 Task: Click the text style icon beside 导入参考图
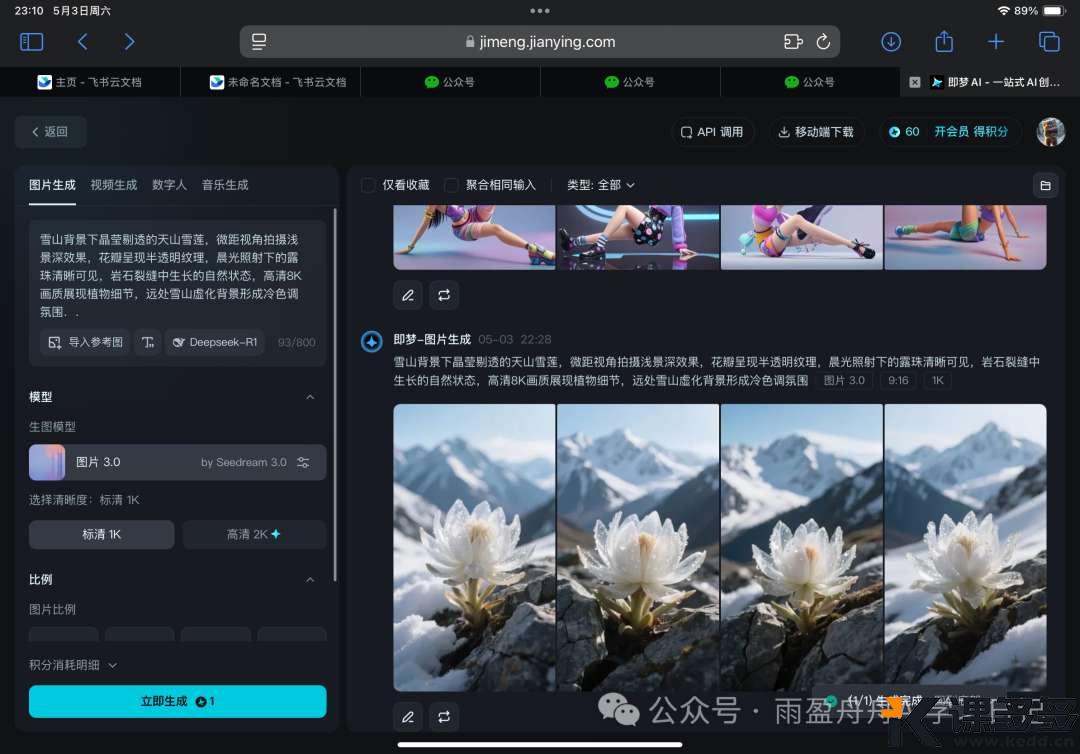[147, 342]
